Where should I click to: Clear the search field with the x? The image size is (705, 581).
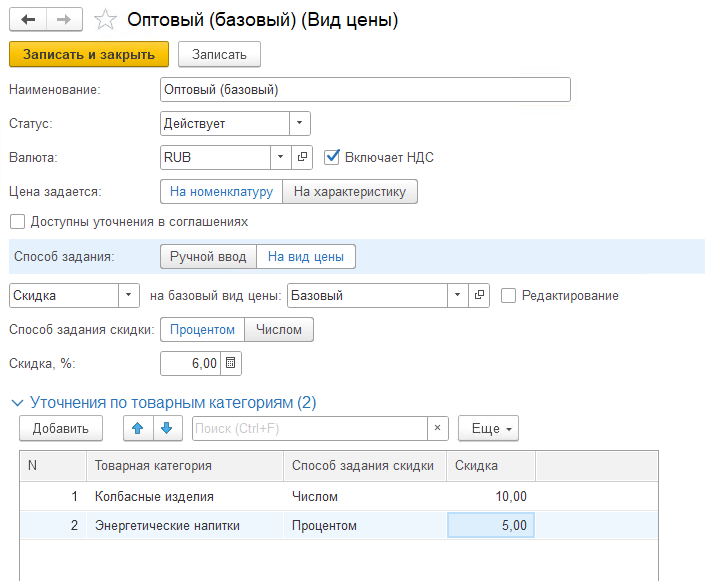436,428
